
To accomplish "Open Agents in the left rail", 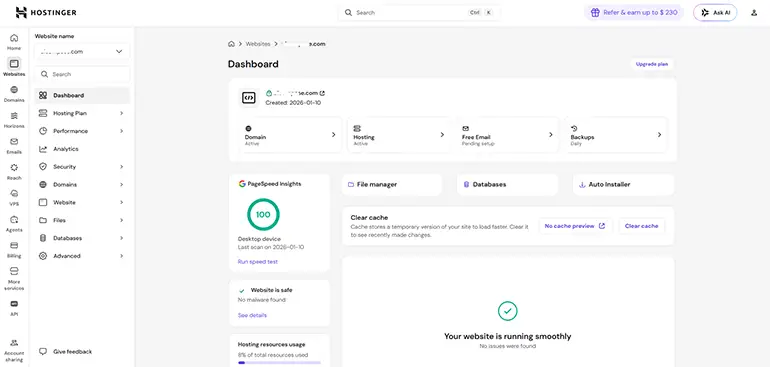I will coord(14,223).
